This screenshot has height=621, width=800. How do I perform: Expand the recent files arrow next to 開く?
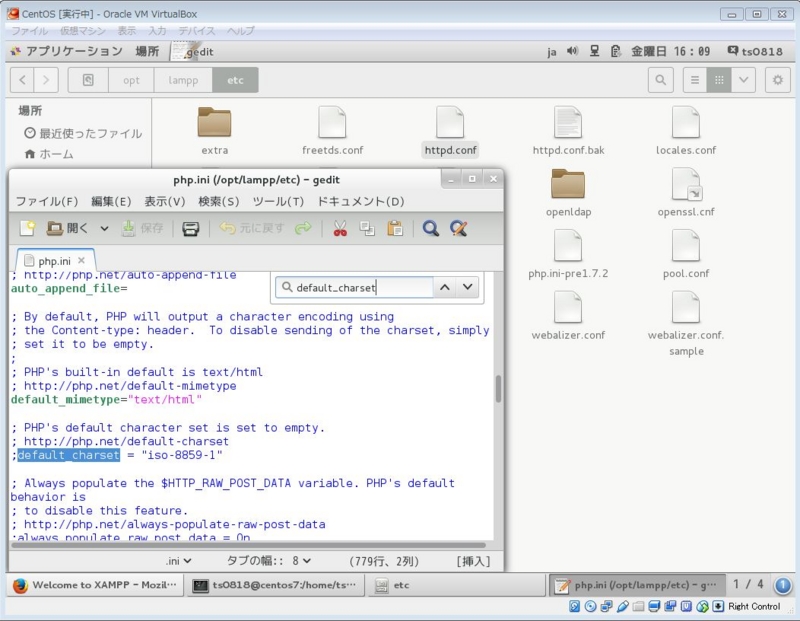[x=104, y=229]
